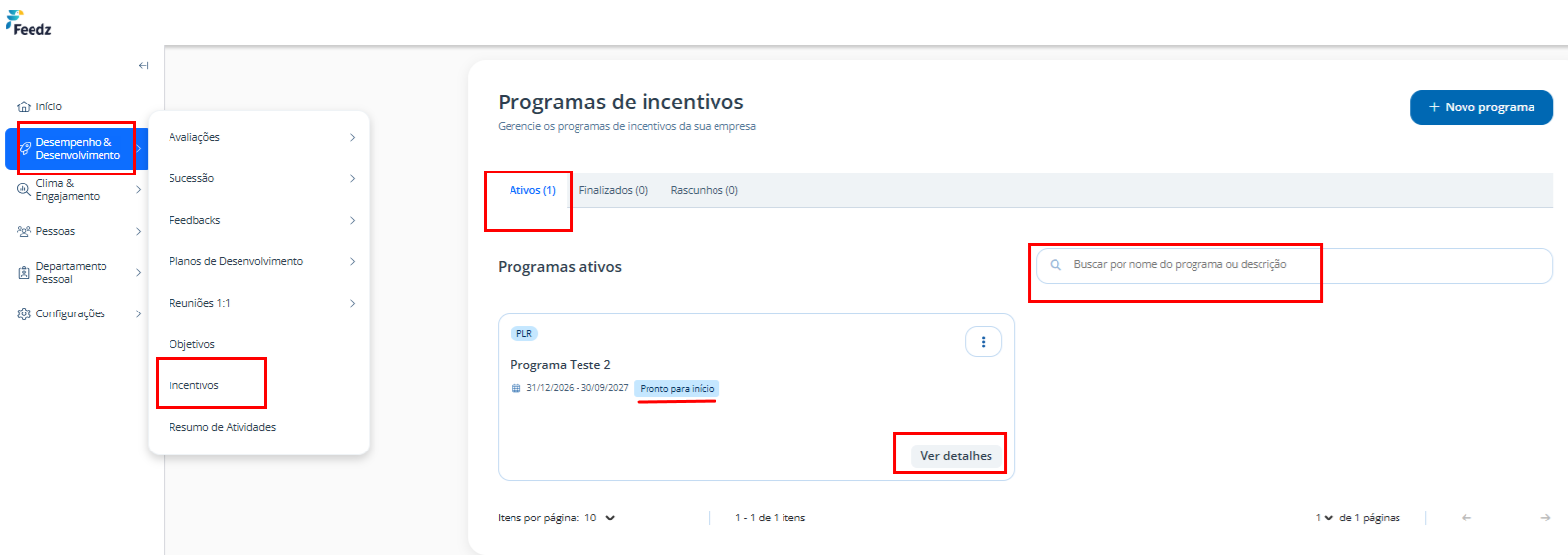Open the three-dot menu on Programa Teste 2

point(983,342)
